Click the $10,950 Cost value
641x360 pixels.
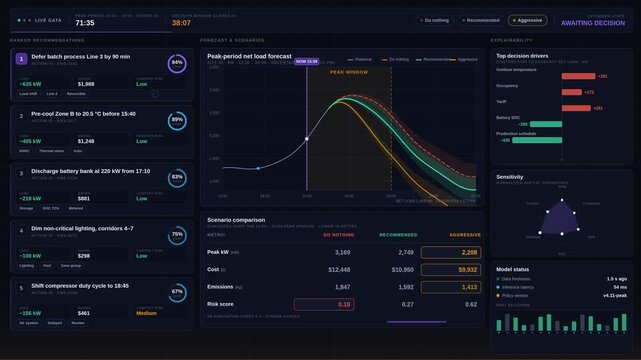pyautogui.click(x=403, y=270)
